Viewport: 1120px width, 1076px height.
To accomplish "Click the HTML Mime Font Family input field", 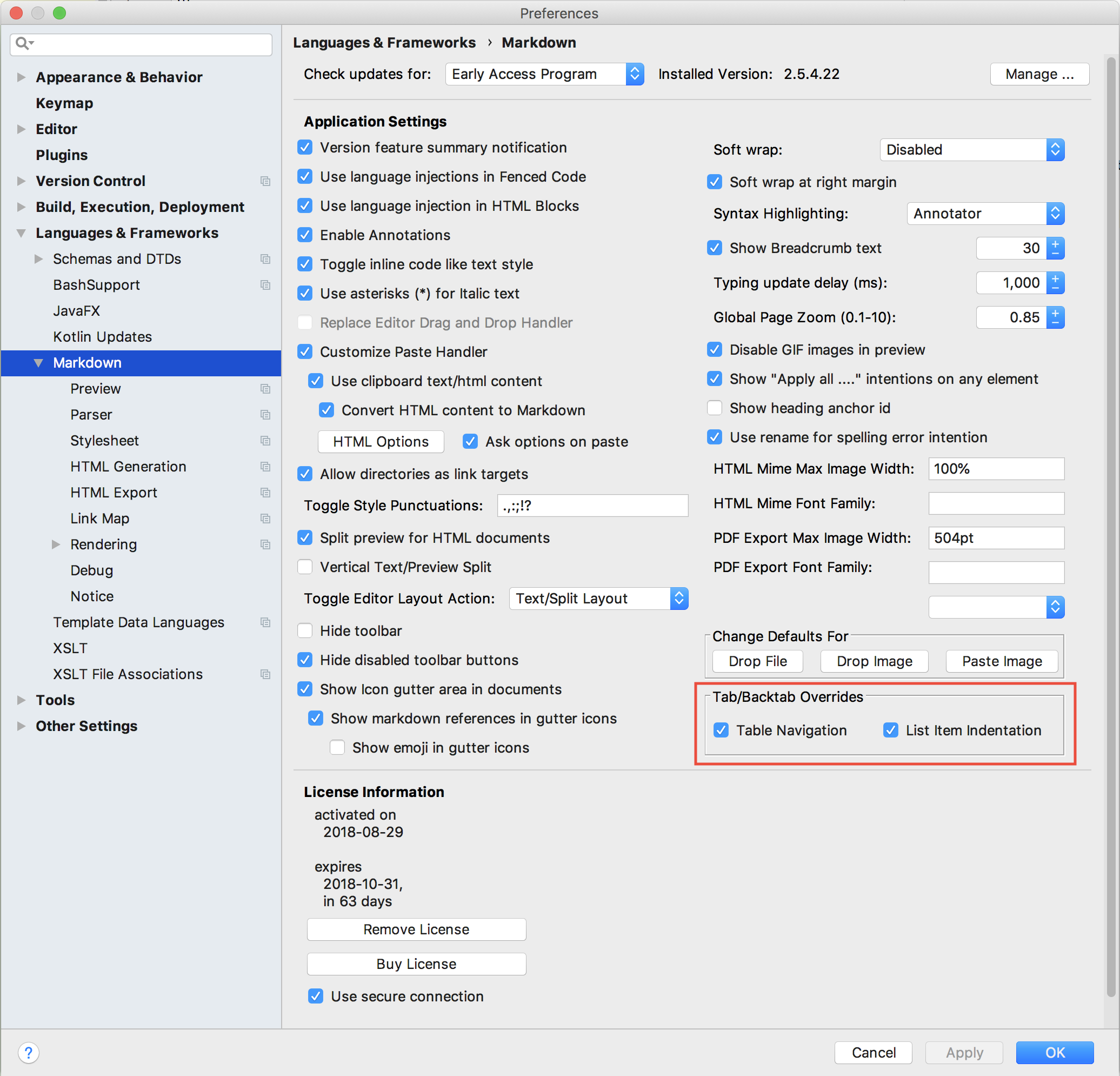I will (996, 503).
